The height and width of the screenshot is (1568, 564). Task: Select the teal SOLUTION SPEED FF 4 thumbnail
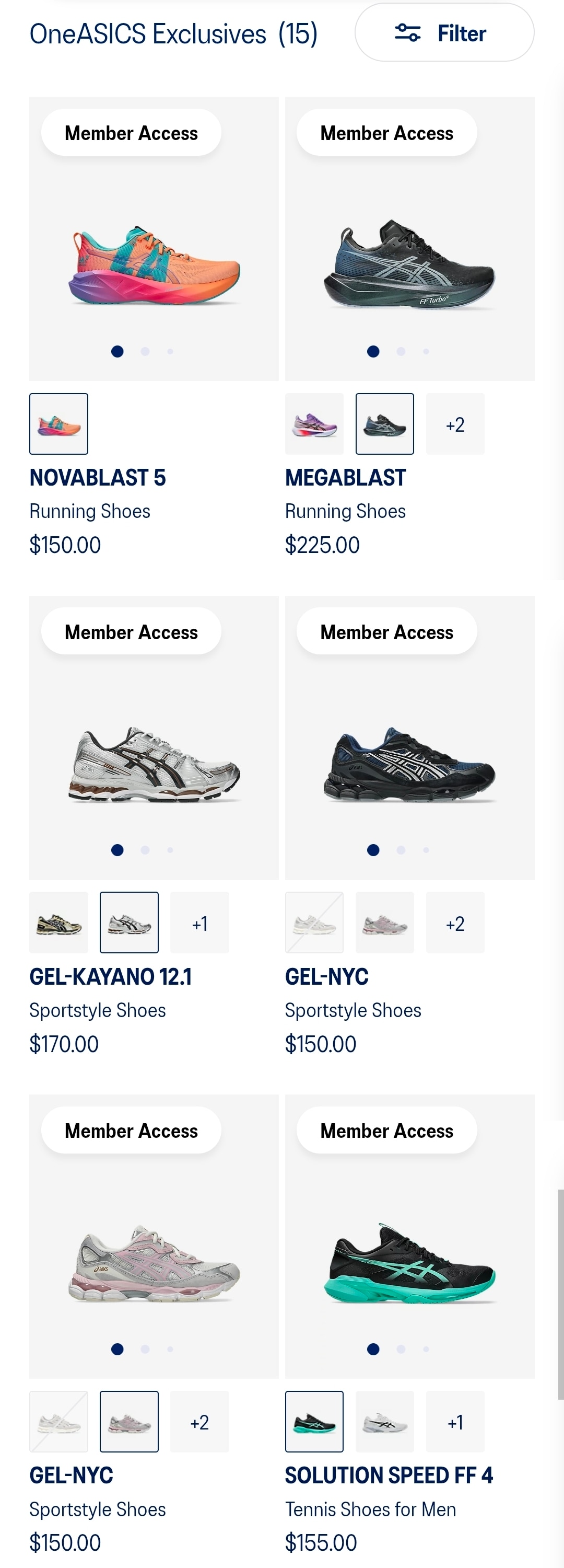(x=314, y=1422)
